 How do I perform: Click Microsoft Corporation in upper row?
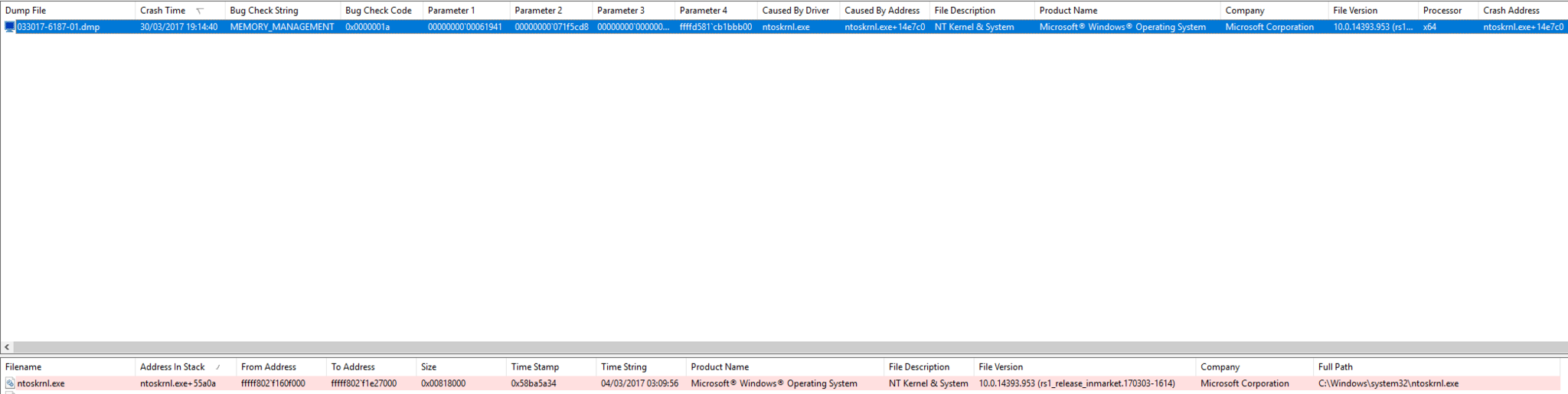[x=1269, y=27]
